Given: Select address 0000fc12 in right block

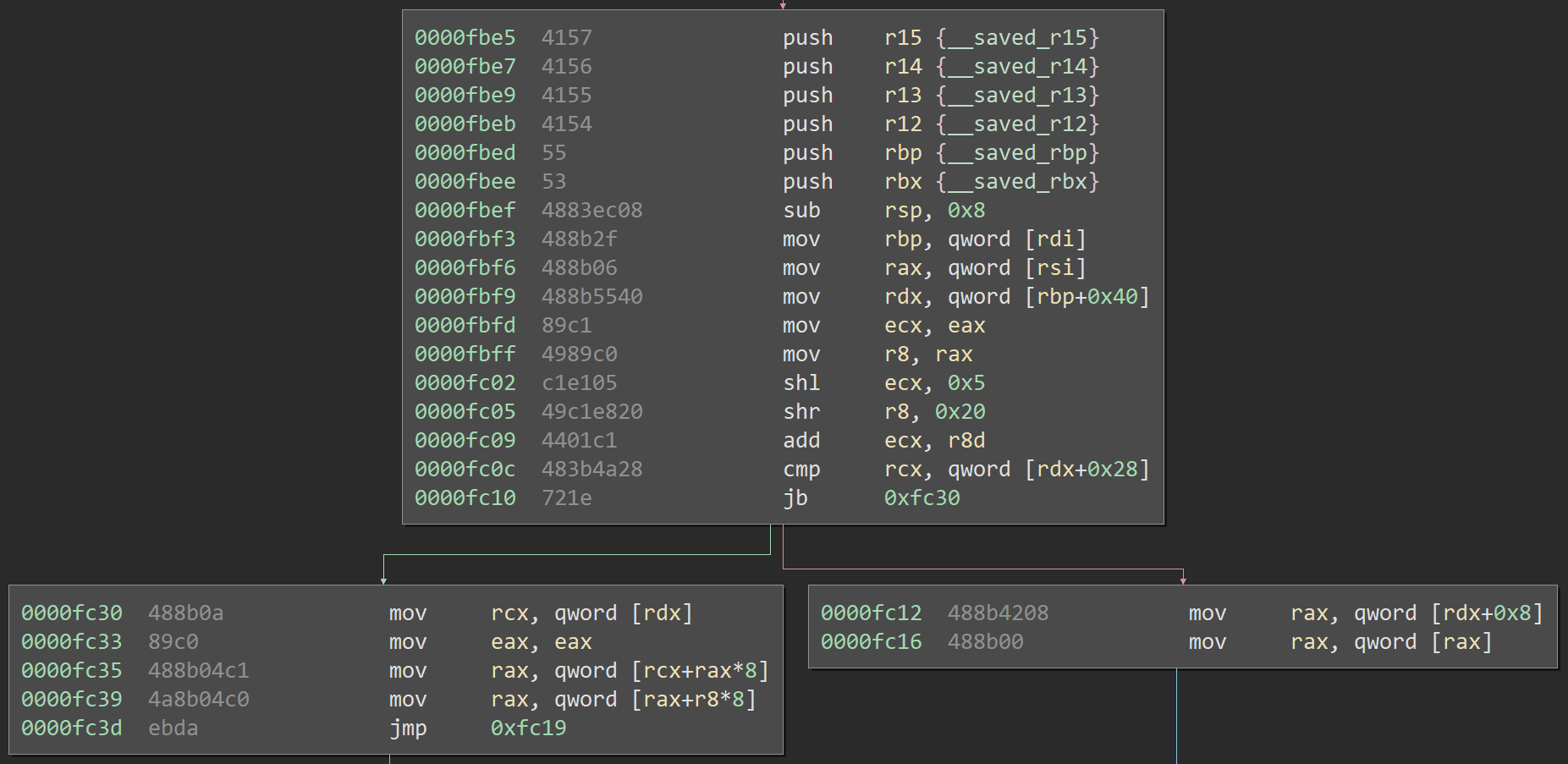Looking at the screenshot, I should click(x=871, y=613).
